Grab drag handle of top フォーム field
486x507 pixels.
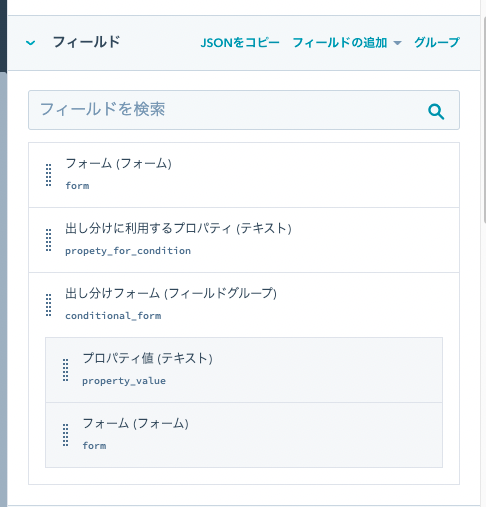click(48, 175)
